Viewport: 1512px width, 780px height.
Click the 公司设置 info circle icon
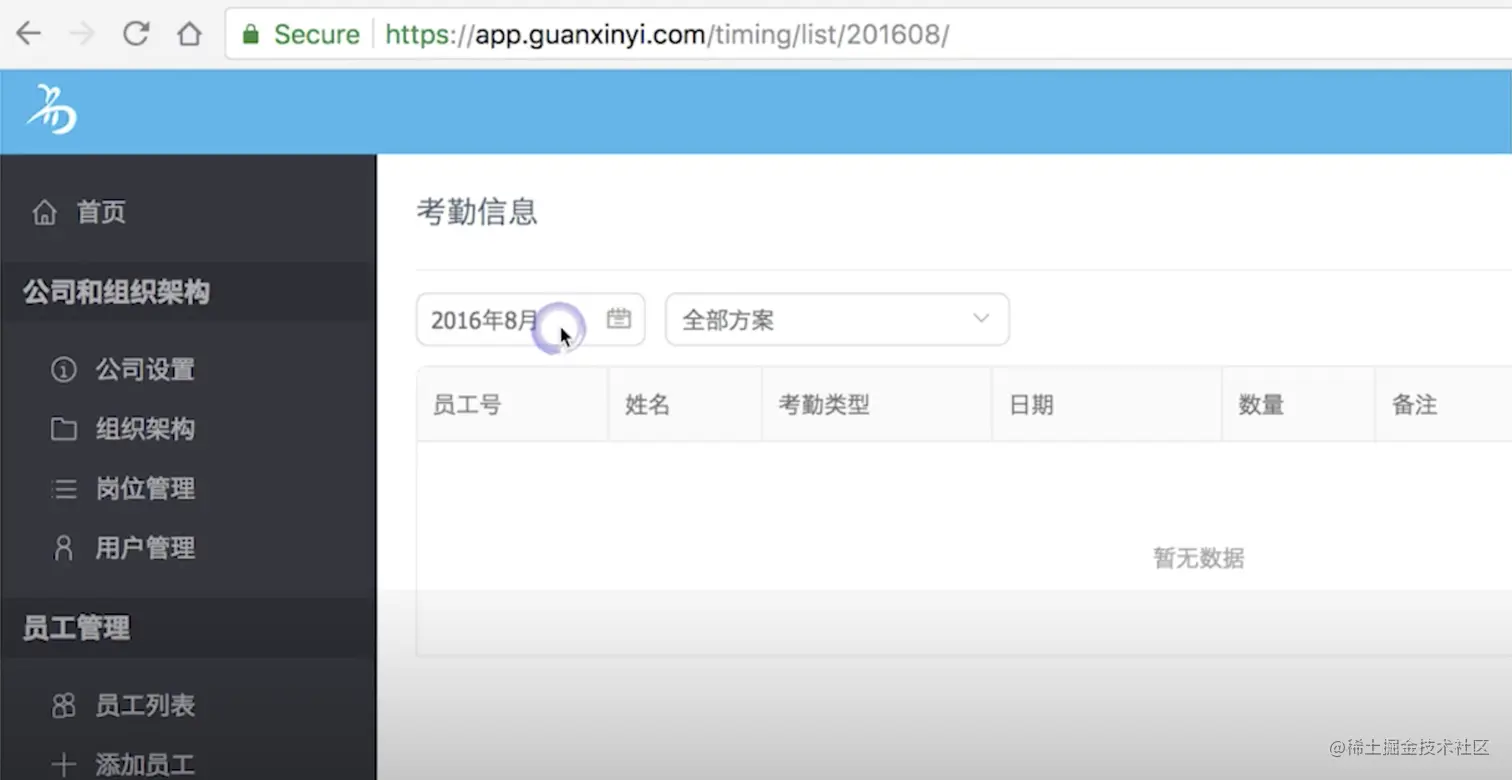[x=63, y=370]
